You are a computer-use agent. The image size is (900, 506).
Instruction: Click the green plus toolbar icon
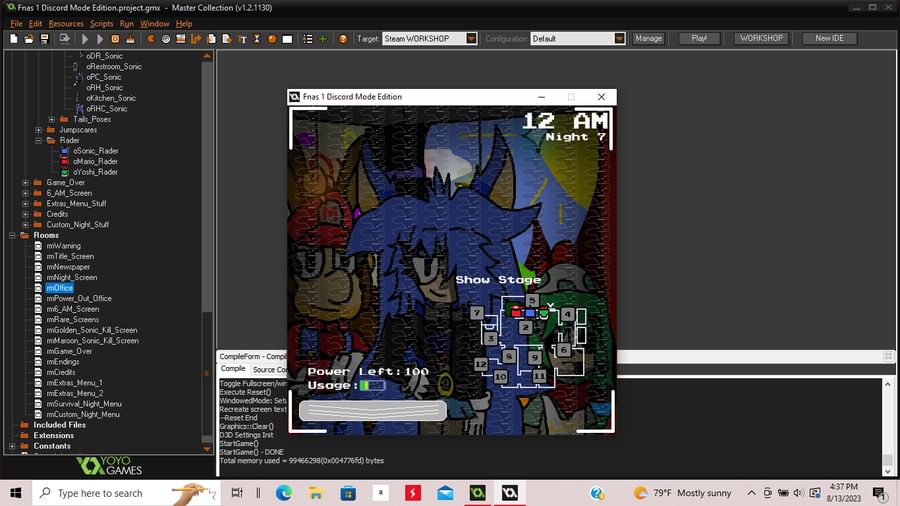(323, 39)
